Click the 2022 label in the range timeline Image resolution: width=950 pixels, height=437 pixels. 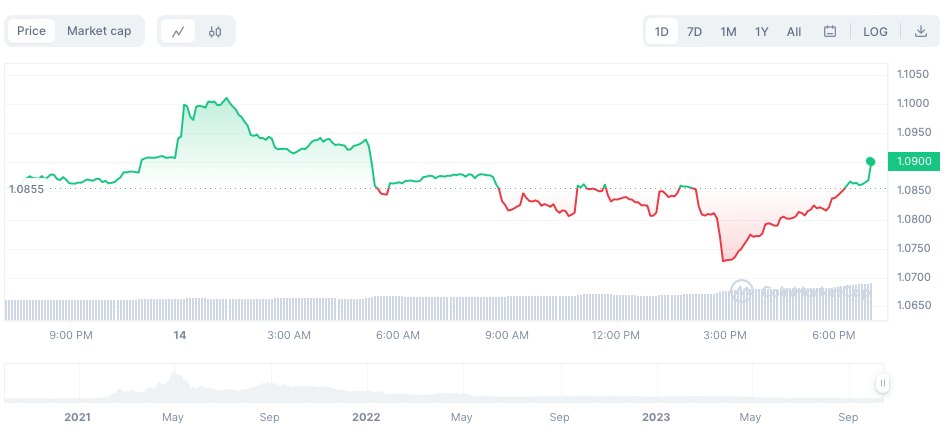point(366,416)
